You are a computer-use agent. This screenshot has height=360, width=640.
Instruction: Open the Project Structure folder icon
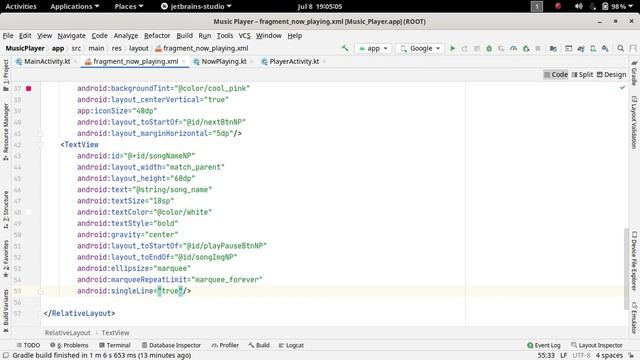coord(553,48)
